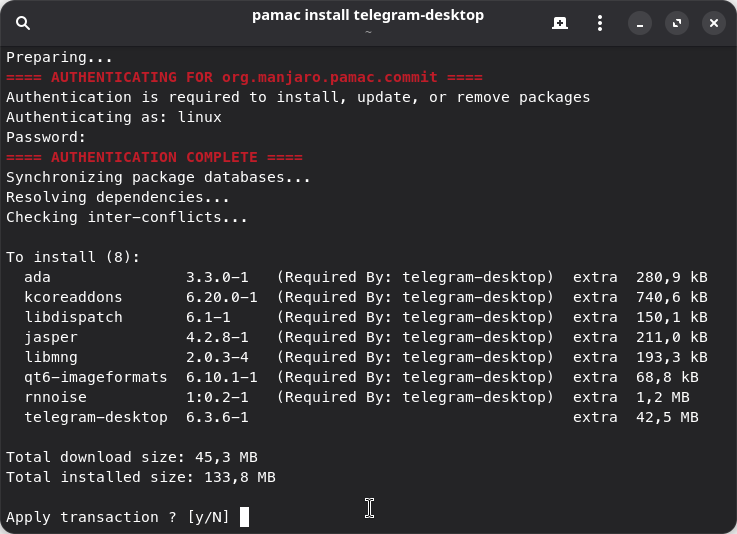Click the 'jasper' package name

pyautogui.click(x=51, y=337)
